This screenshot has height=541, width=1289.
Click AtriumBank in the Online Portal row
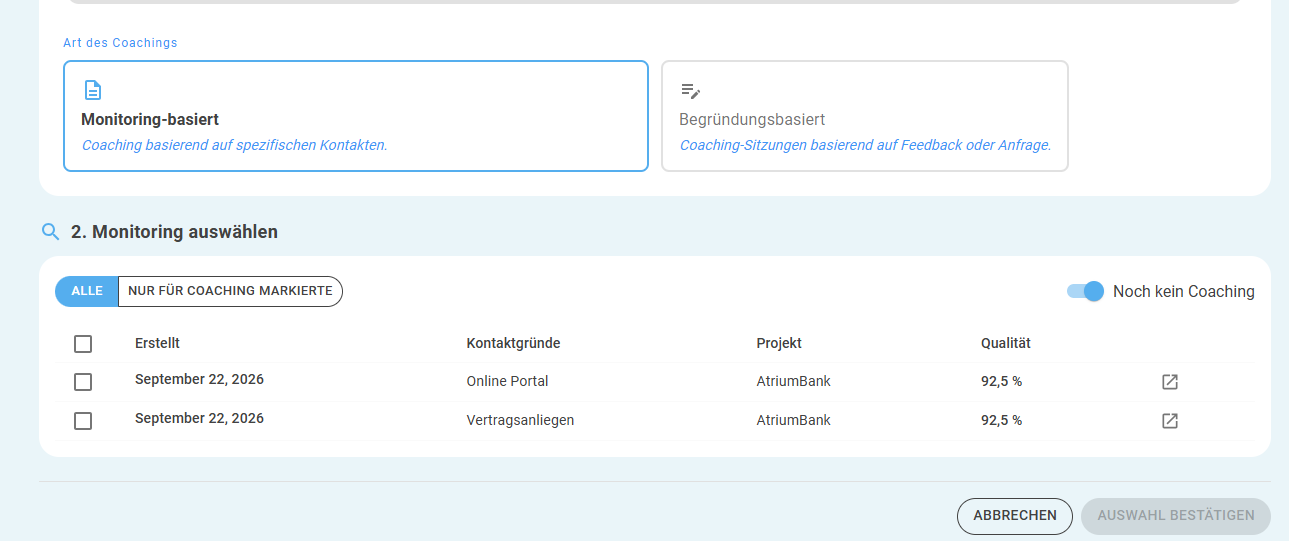[x=794, y=381]
